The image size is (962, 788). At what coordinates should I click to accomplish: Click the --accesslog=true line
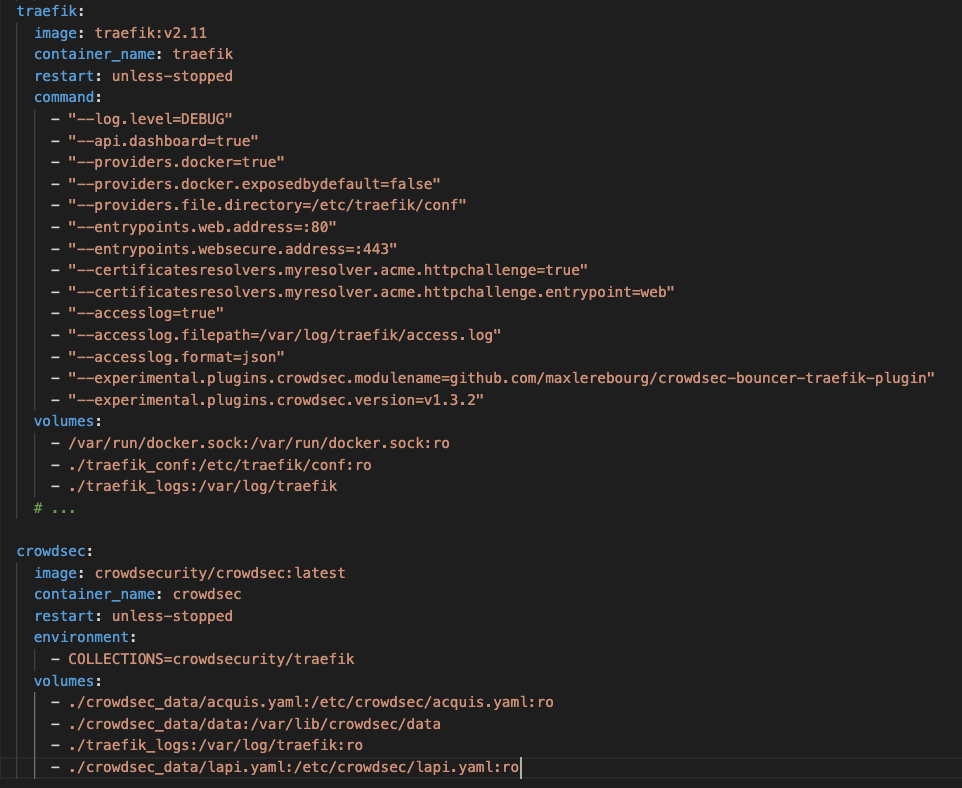(137, 313)
